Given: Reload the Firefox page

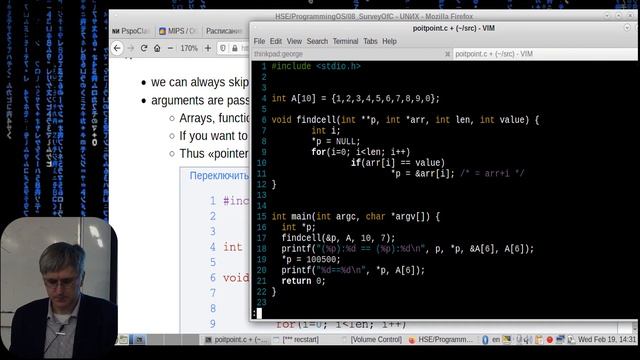Looking at the screenshot, I should (x=144, y=48).
